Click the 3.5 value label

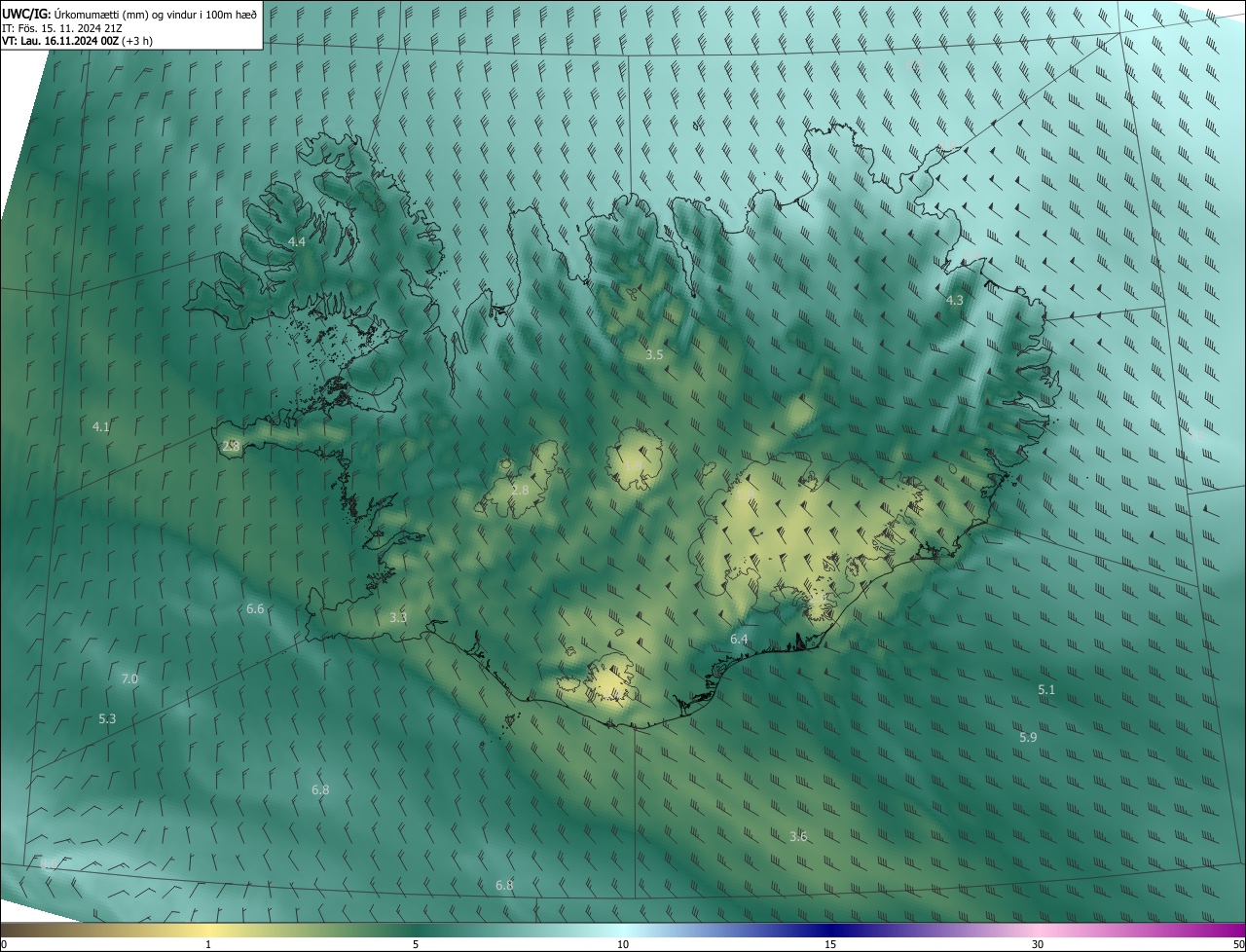coord(654,354)
